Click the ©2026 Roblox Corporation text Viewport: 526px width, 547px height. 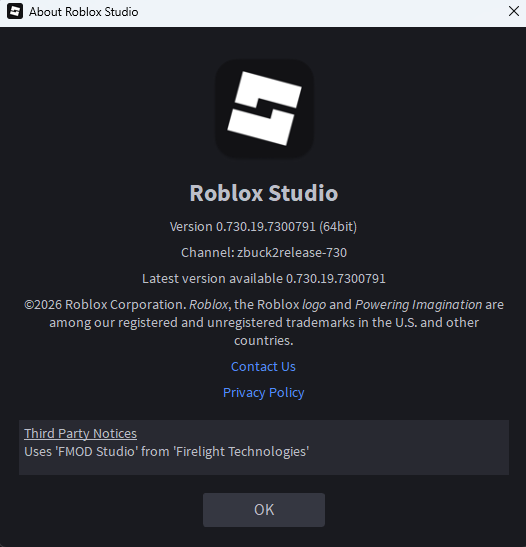point(105,305)
